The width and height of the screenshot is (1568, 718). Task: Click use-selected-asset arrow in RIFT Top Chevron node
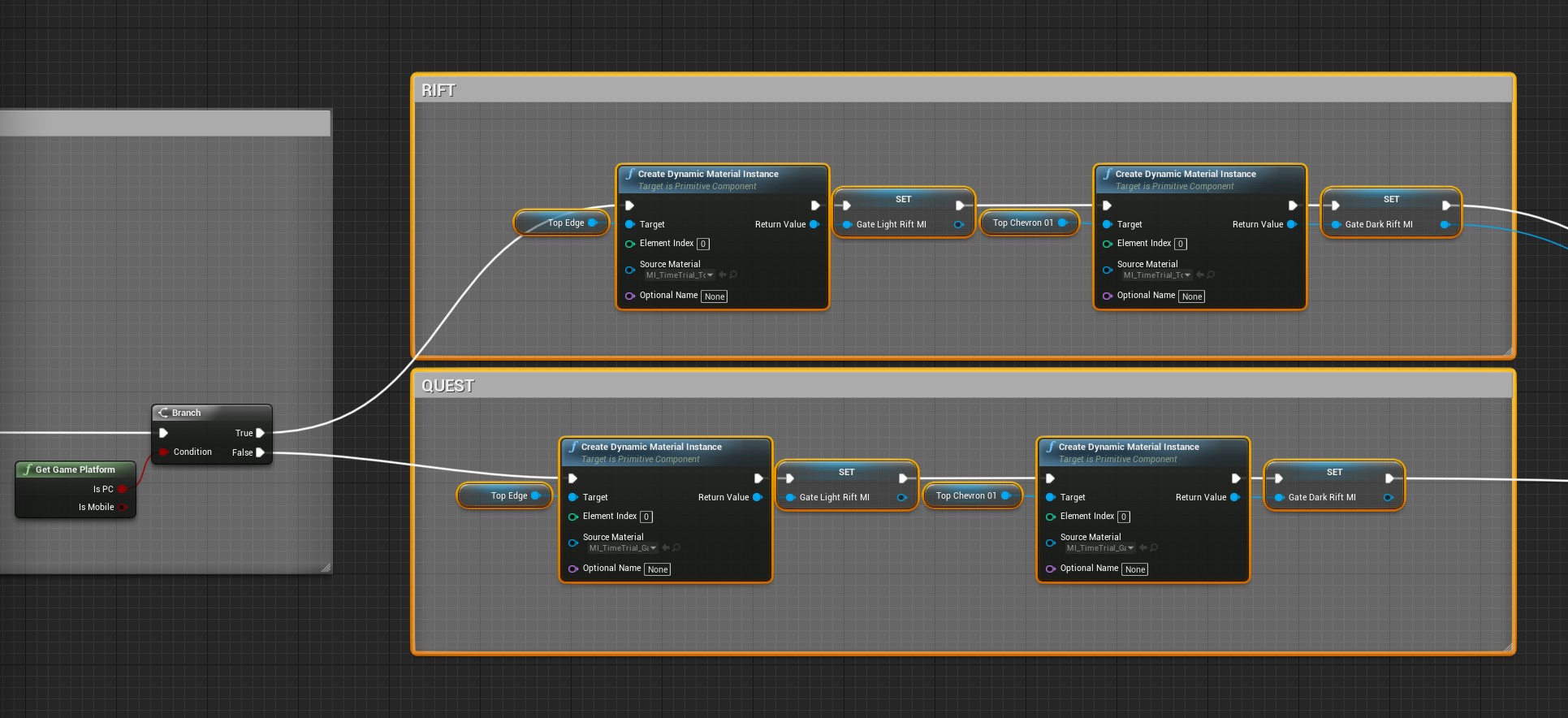1200,275
